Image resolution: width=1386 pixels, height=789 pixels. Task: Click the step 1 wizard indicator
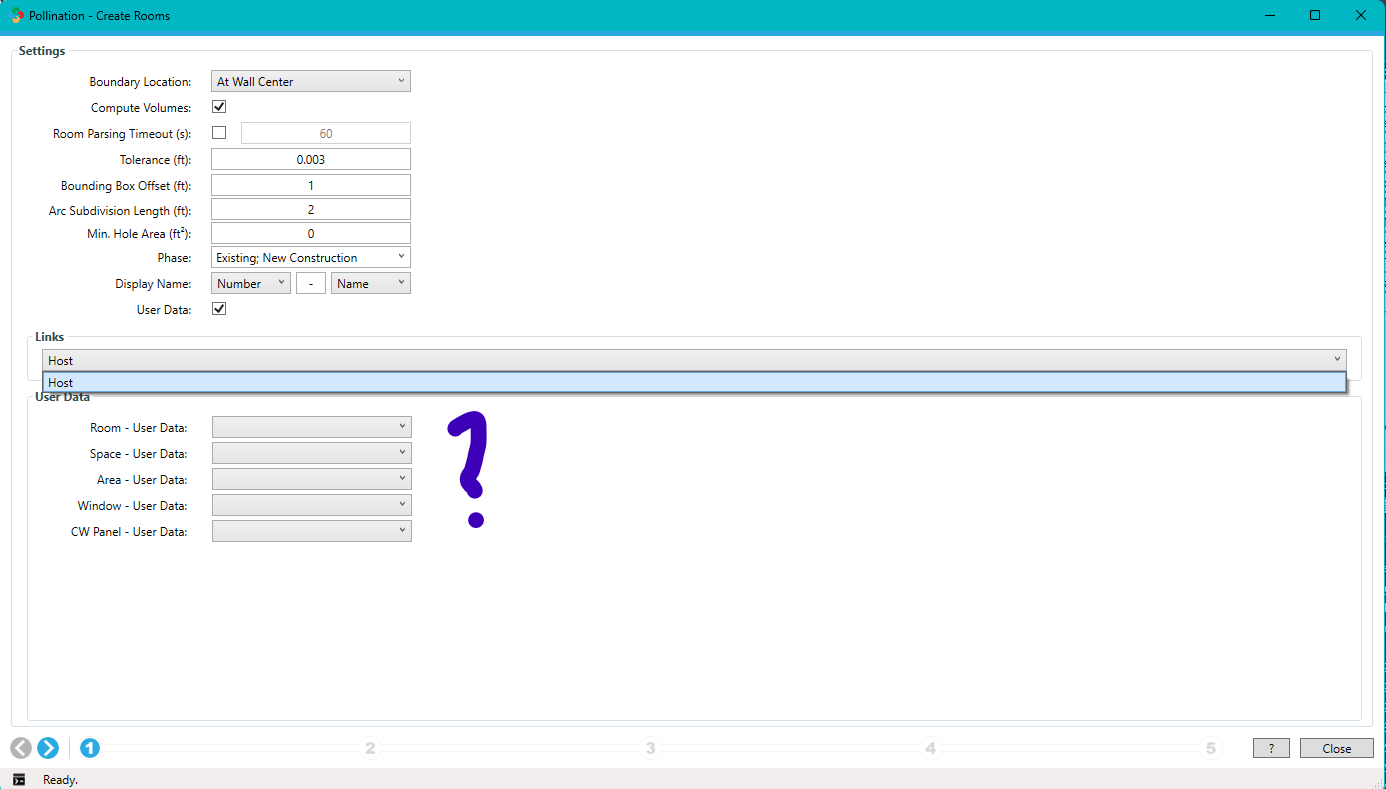pyautogui.click(x=90, y=748)
